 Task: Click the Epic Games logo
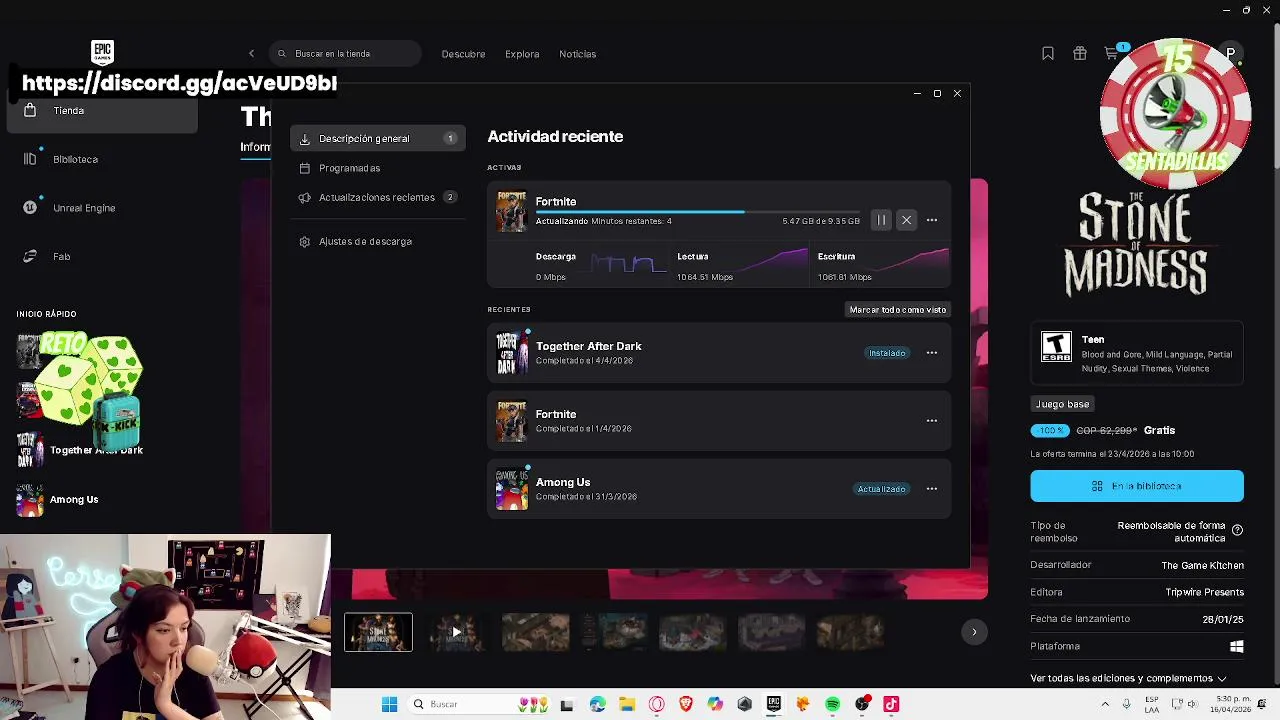coord(102,53)
